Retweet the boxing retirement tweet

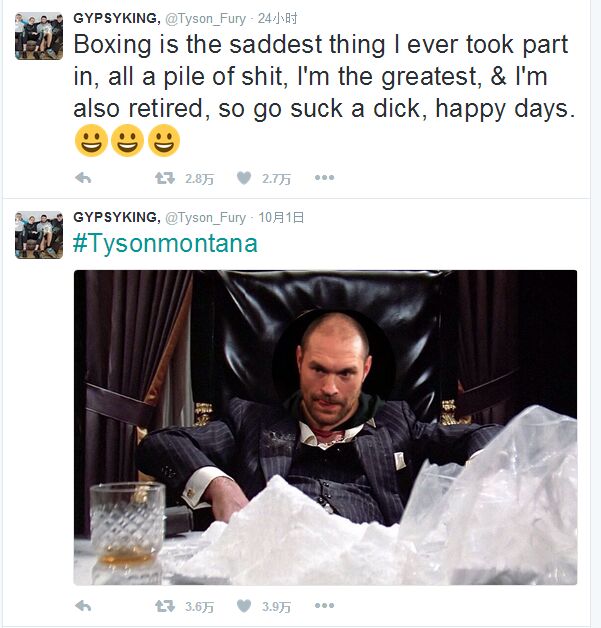(164, 178)
